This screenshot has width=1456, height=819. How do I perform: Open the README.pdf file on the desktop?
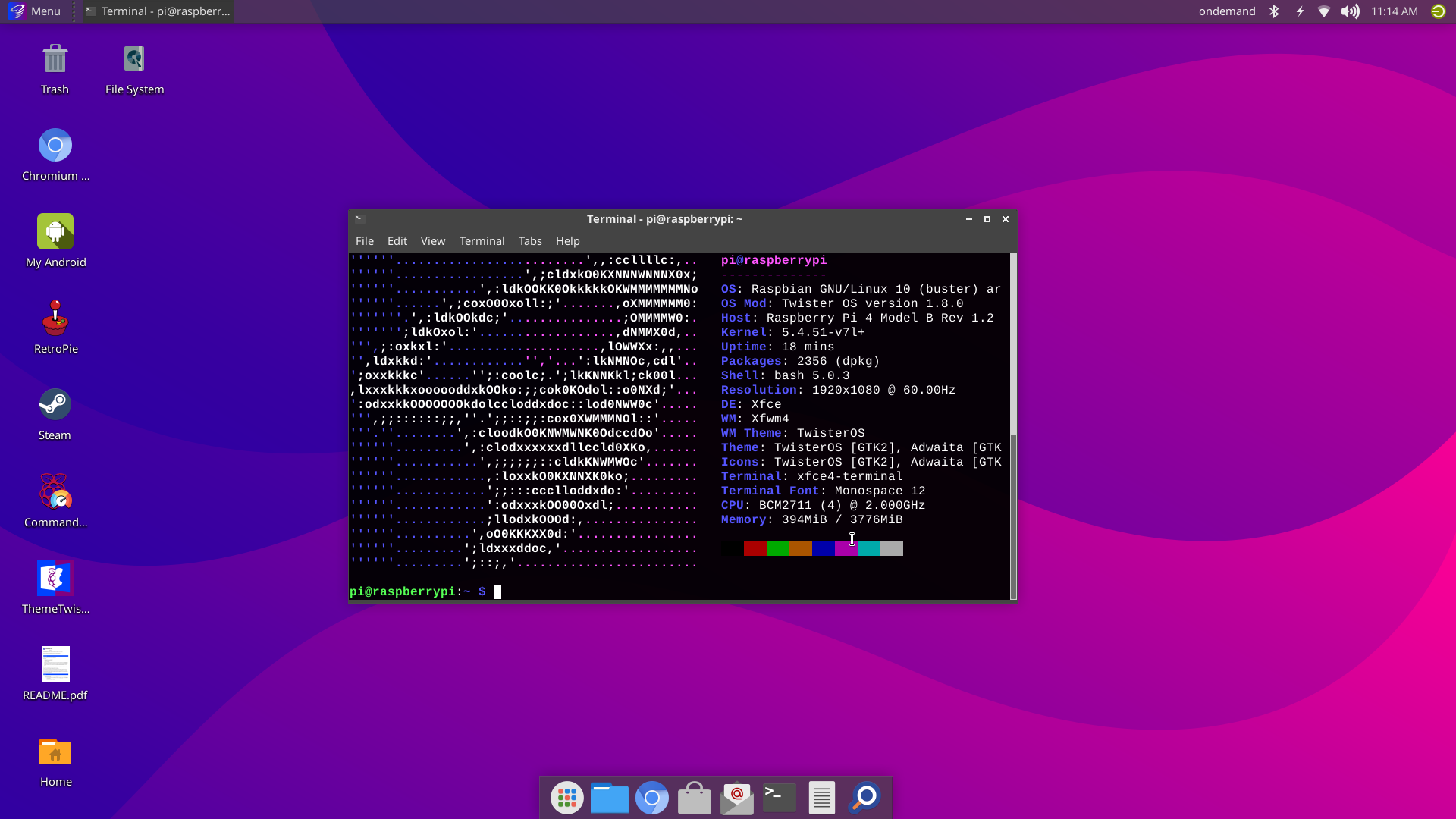(x=55, y=665)
